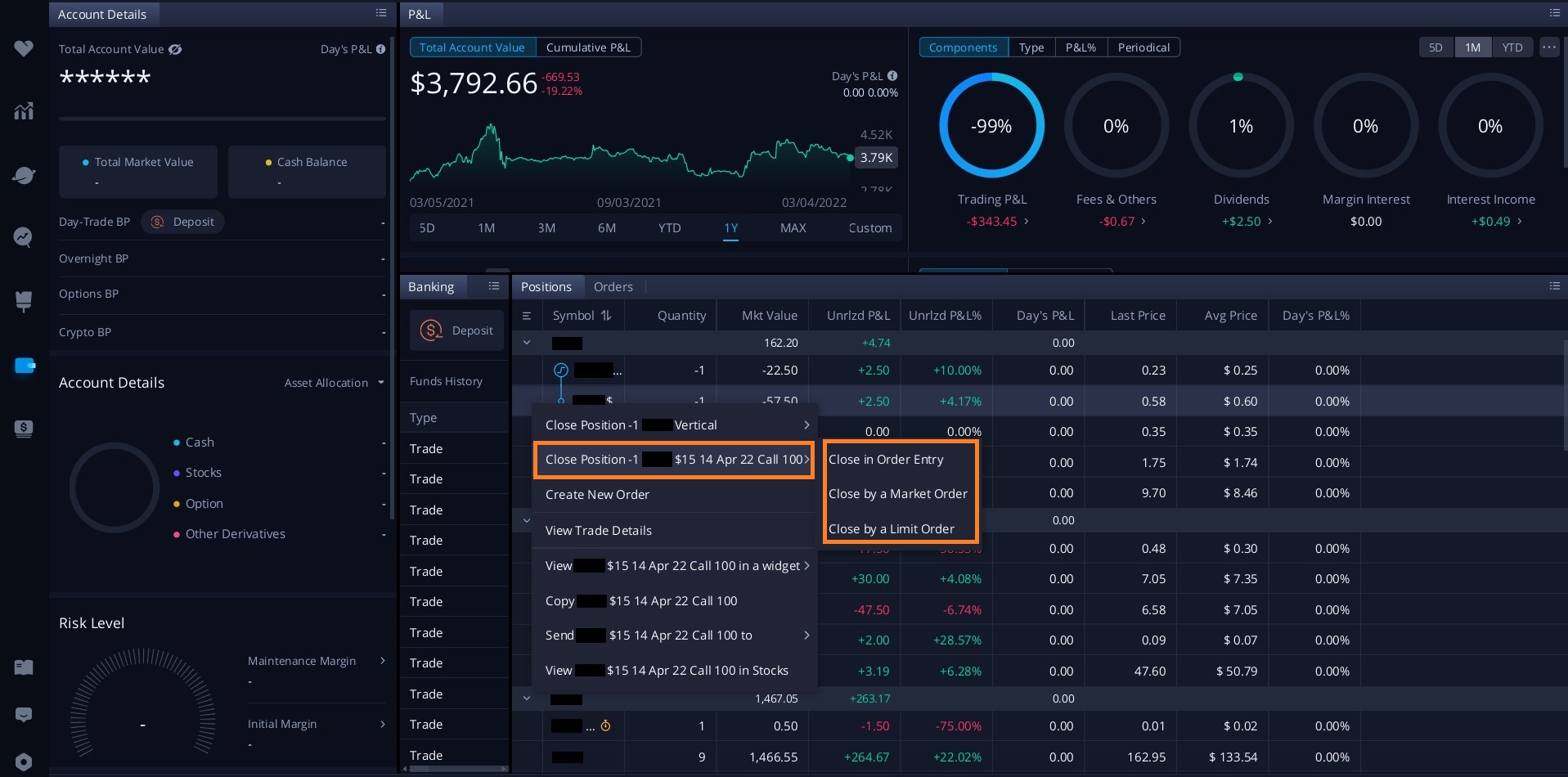Open Funds History link

pos(446,381)
